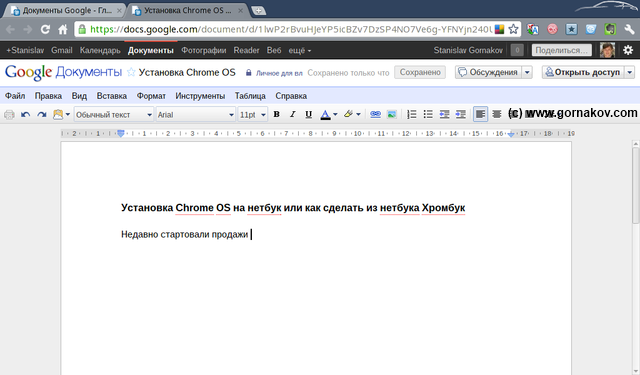Open the Таблица menu
640x375 pixels.
click(x=250, y=96)
